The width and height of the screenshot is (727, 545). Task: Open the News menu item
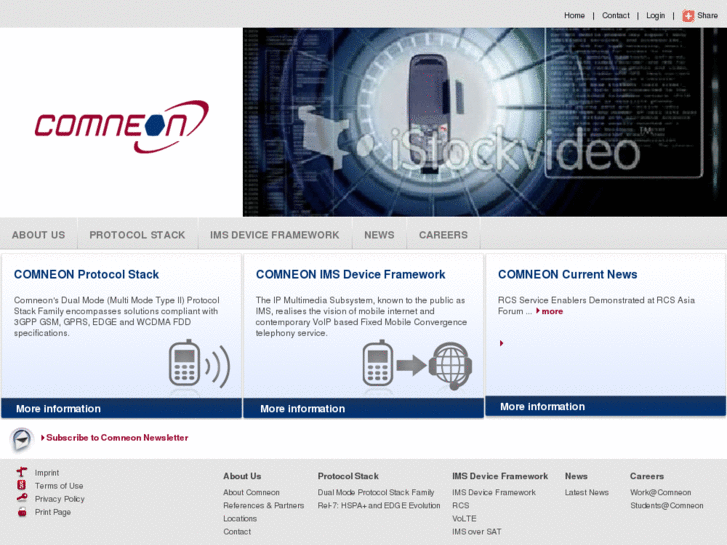pyautogui.click(x=379, y=235)
